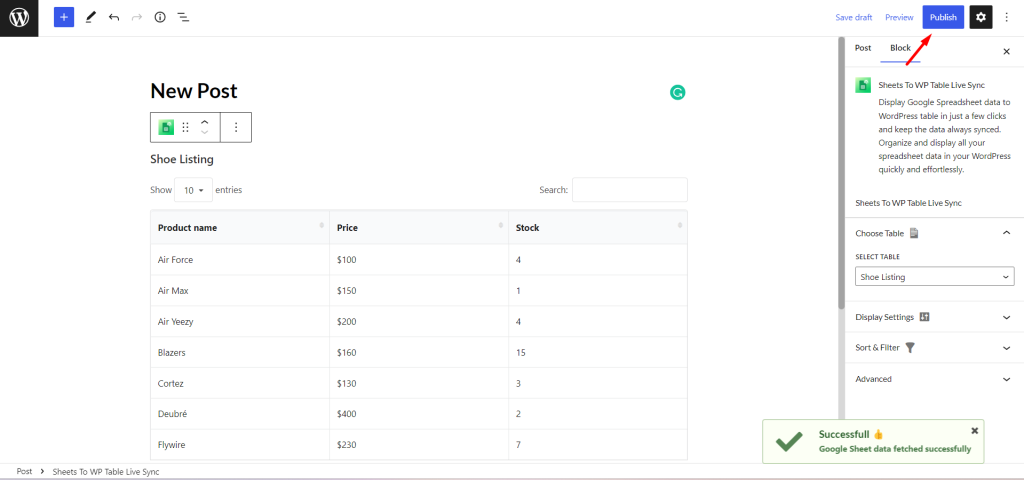Screen dimensions: 1024x480
Task: Move block down with the down chevron
Action: [x=204, y=133]
